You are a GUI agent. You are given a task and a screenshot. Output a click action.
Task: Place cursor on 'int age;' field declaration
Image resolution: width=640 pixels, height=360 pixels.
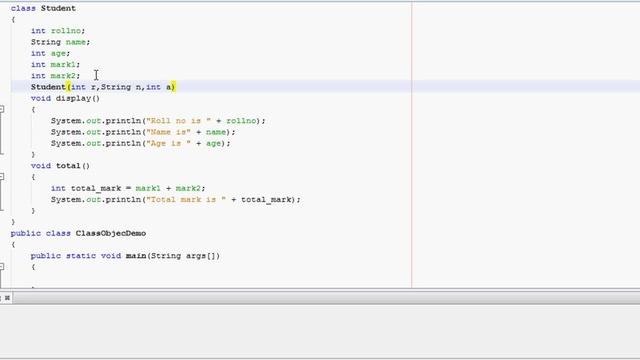(x=51, y=53)
